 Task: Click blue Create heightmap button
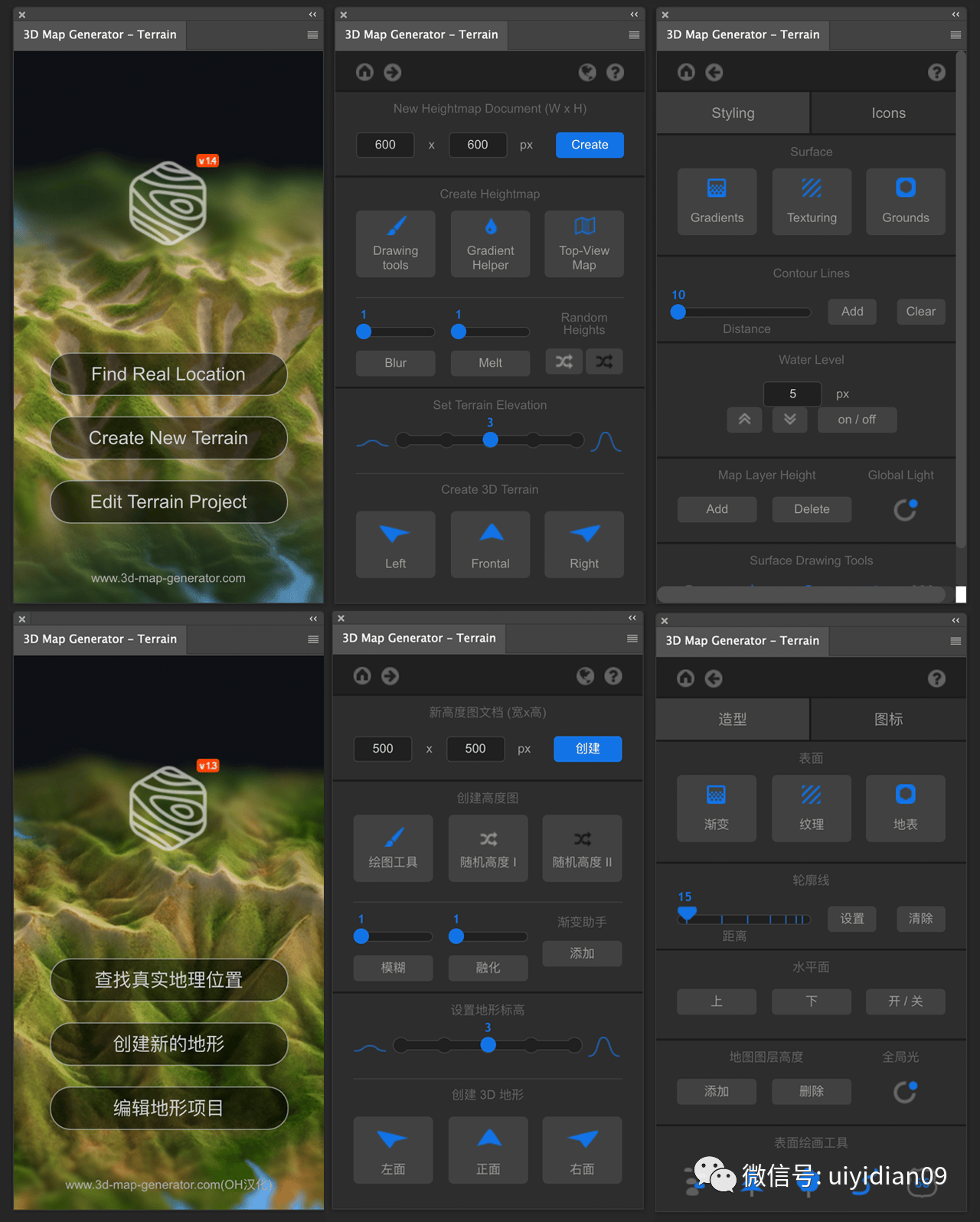click(x=590, y=145)
